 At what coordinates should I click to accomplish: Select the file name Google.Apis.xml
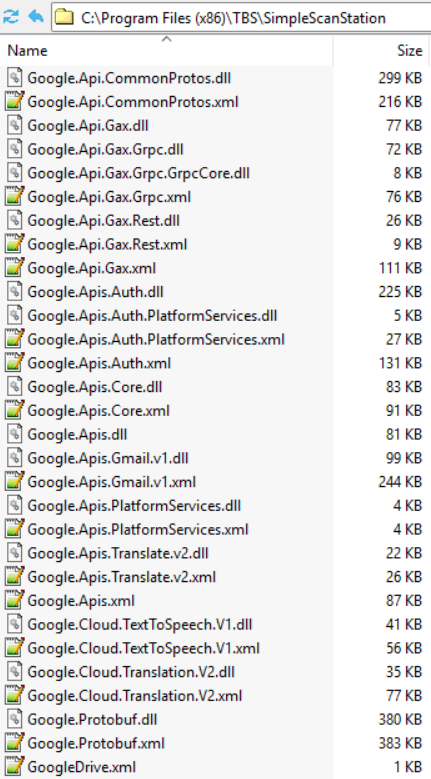(81, 601)
